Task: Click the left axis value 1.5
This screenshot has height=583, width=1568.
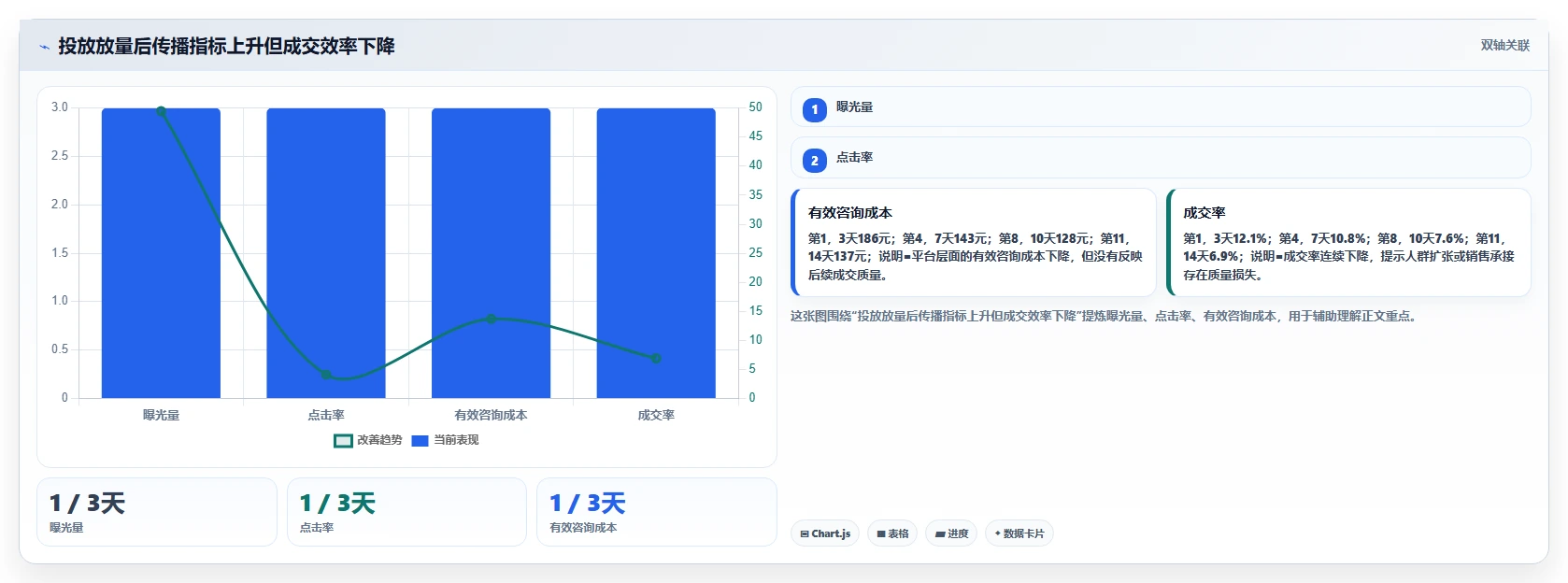Action: tap(60, 253)
